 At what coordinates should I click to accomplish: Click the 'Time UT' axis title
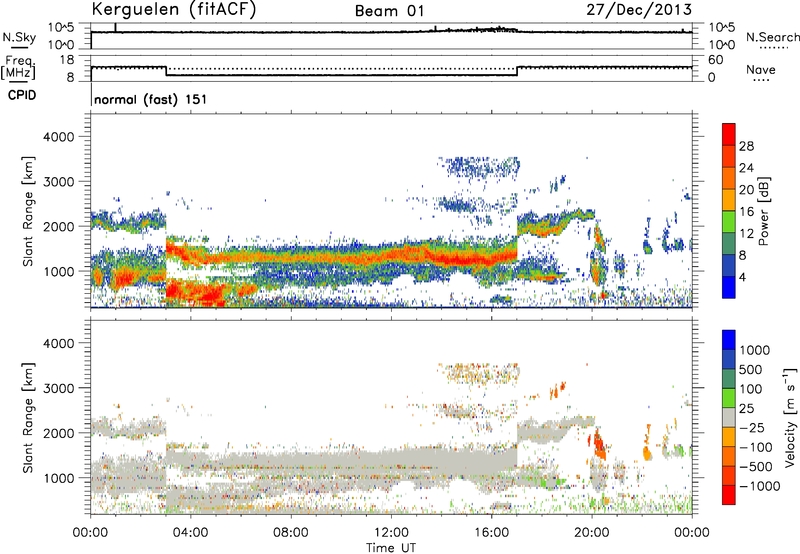tap(391, 547)
